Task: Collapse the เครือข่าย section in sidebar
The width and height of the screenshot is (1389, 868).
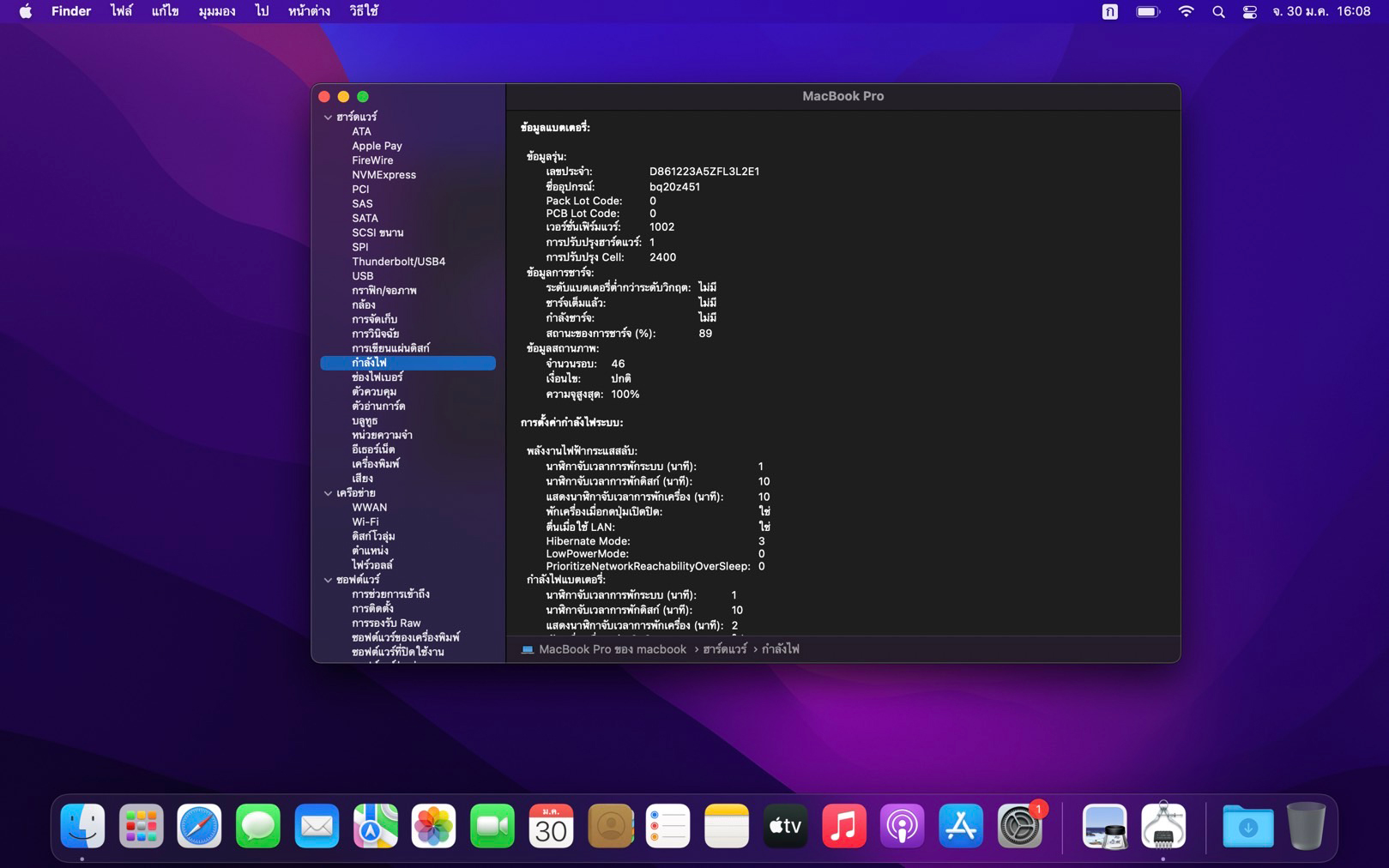Action: [x=328, y=493]
